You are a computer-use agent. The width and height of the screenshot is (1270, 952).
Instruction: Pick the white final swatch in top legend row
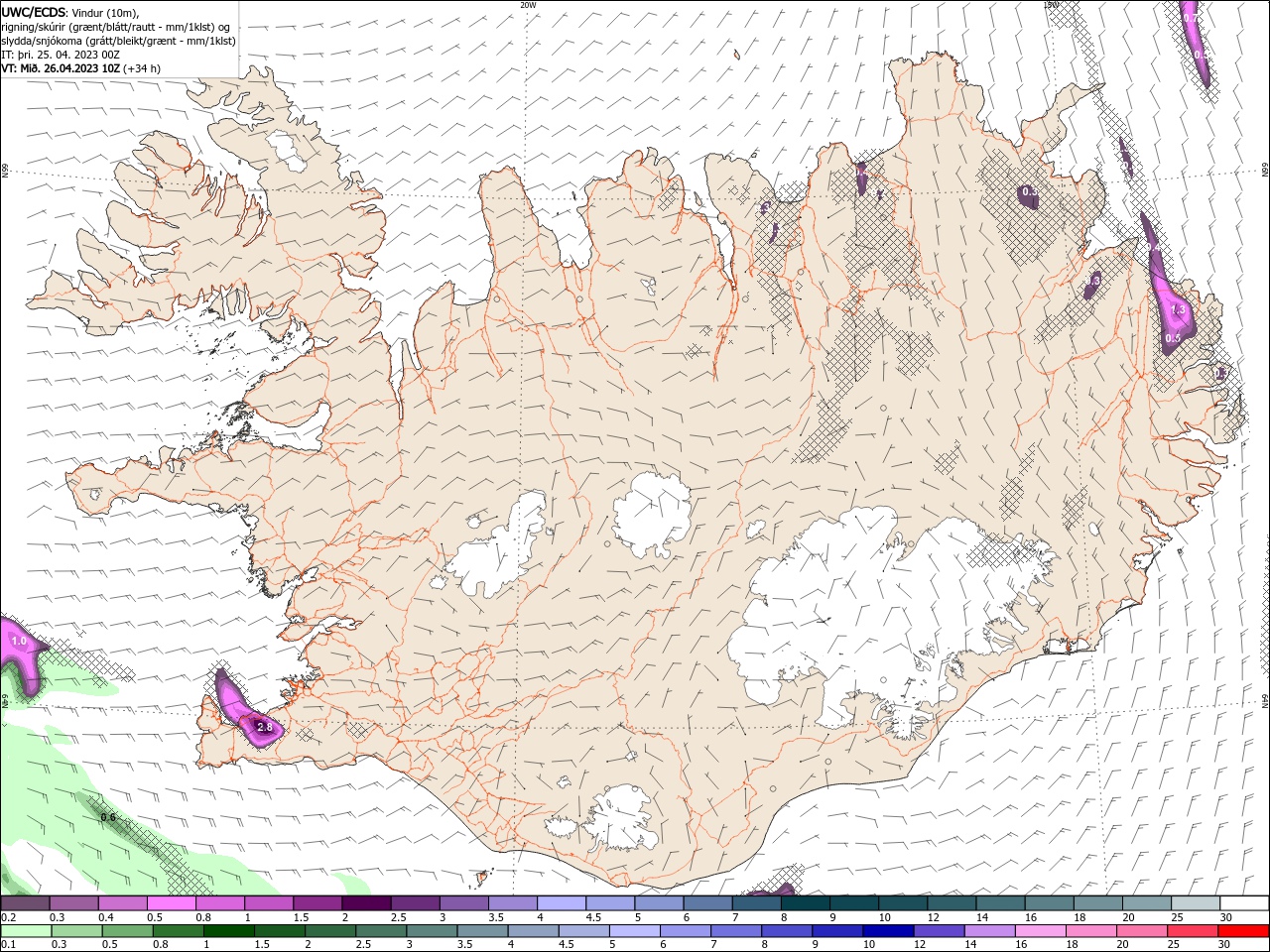[x=1244, y=903]
